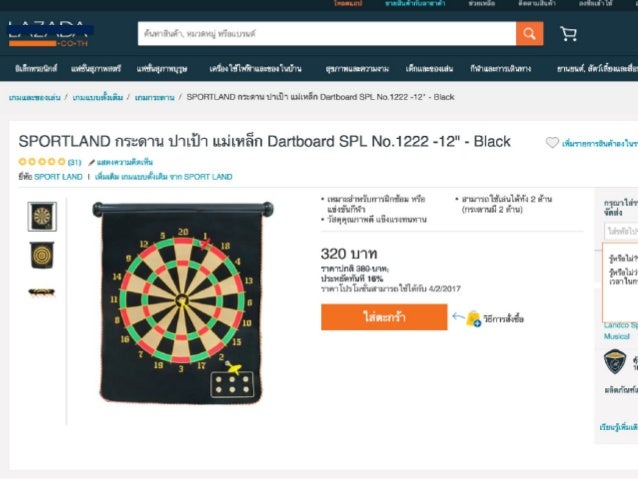The height and width of the screenshot is (479, 638).
Task: Click the orange add-to-cart button
Action: coord(384,317)
